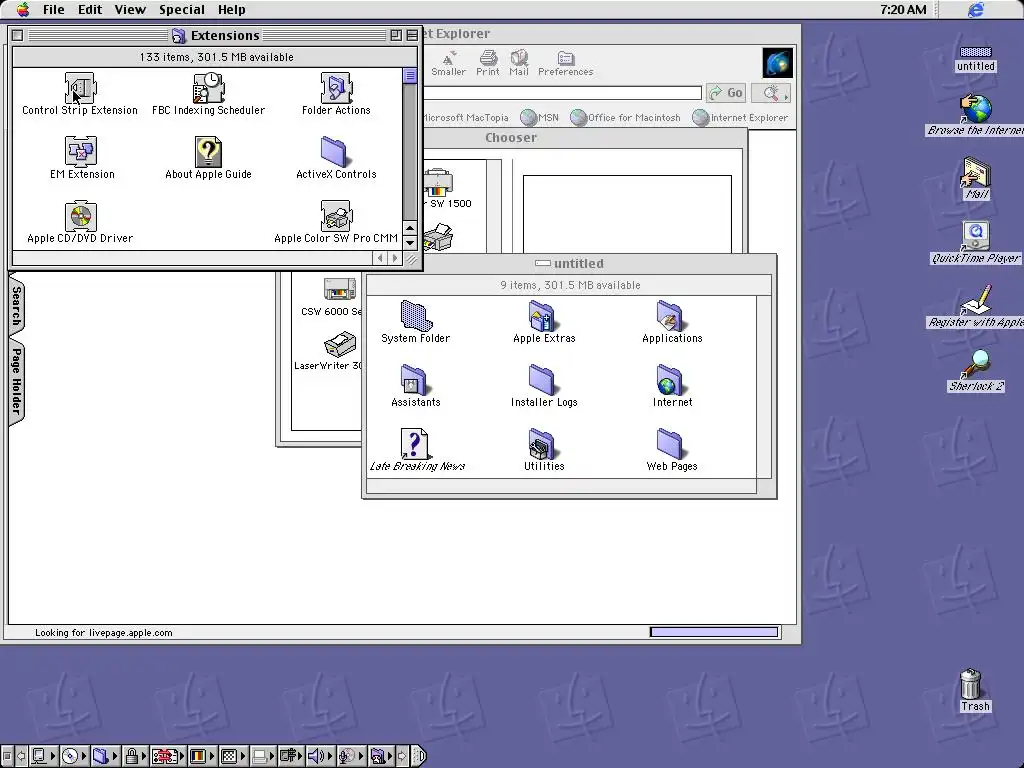The image size is (1024, 768).
Task: Select the Control Strip Extension icon
Action: [x=80, y=88]
